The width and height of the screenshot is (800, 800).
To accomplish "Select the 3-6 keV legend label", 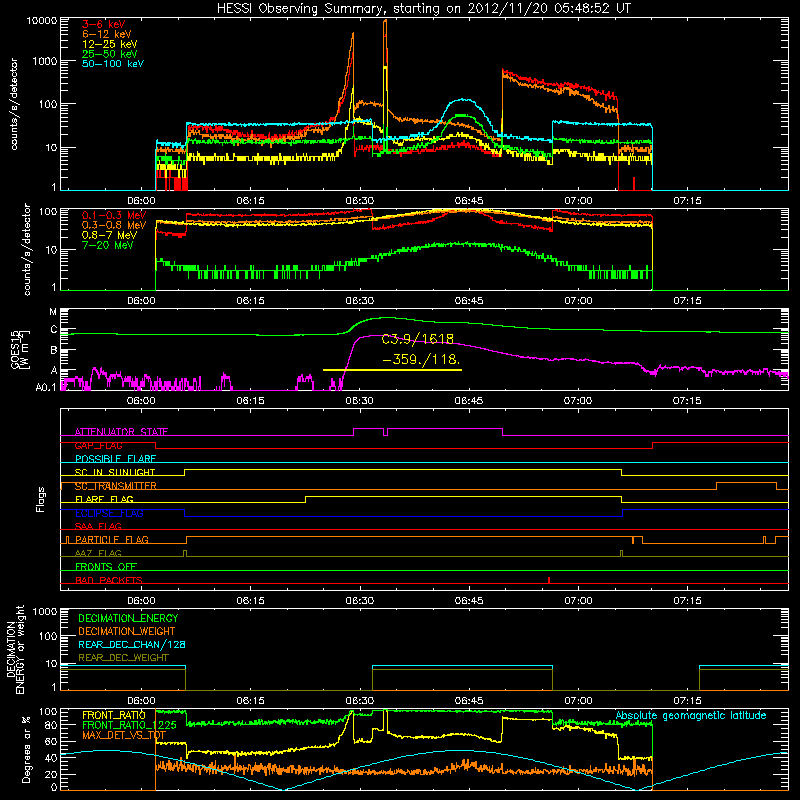I will pos(104,24).
